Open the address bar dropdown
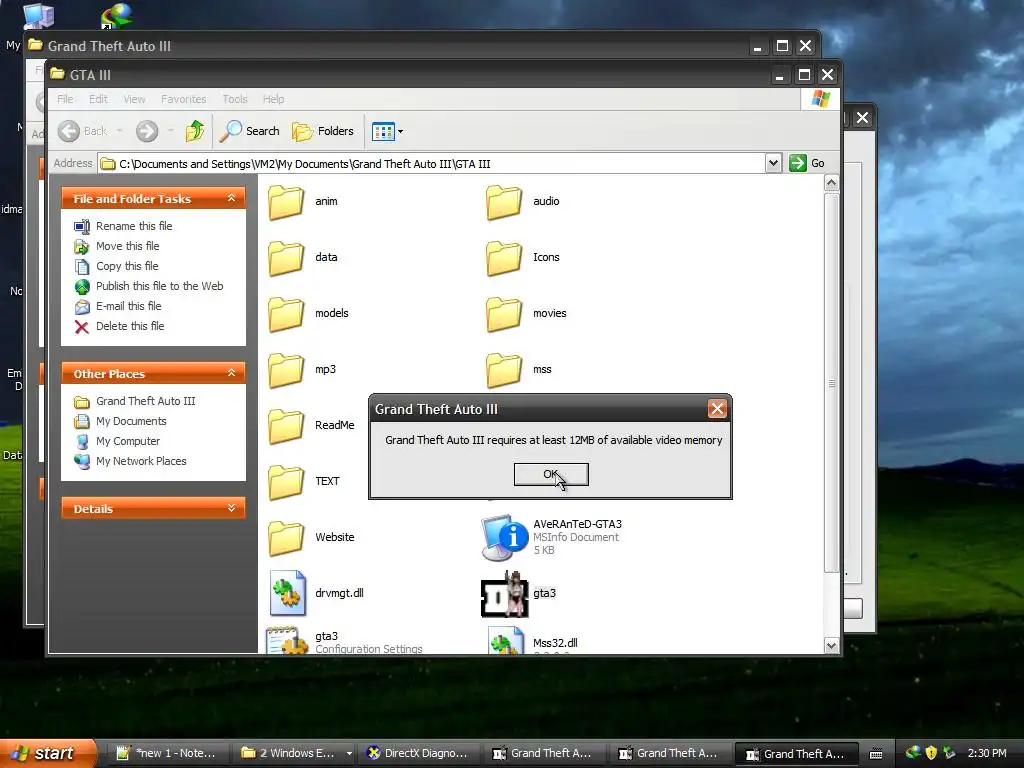This screenshot has width=1024, height=768. coord(773,163)
